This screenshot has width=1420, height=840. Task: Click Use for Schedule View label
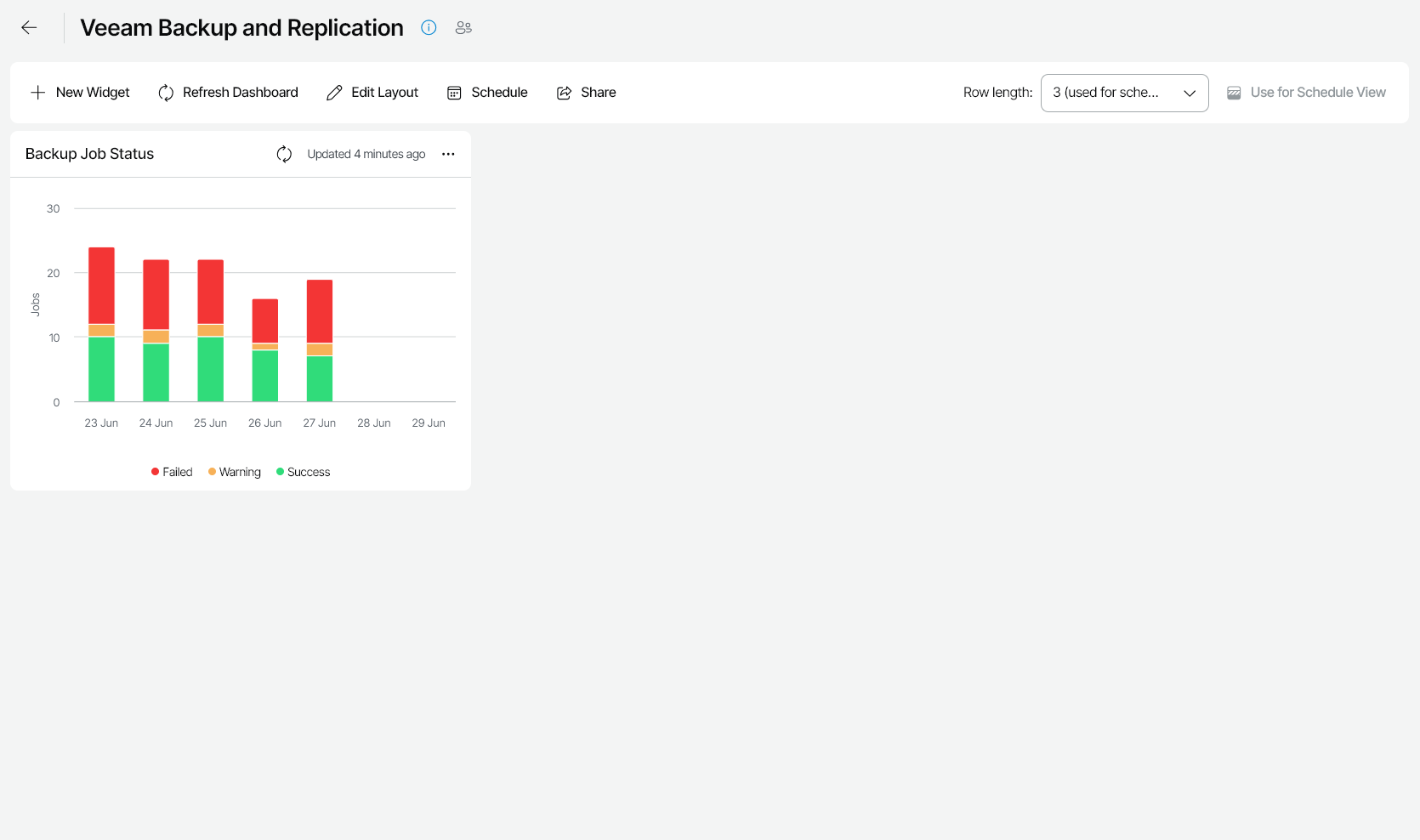click(1318, 93)
